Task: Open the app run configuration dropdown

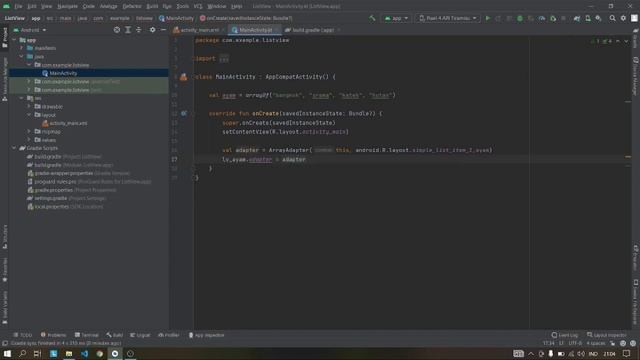Action: tap(396, 18)
